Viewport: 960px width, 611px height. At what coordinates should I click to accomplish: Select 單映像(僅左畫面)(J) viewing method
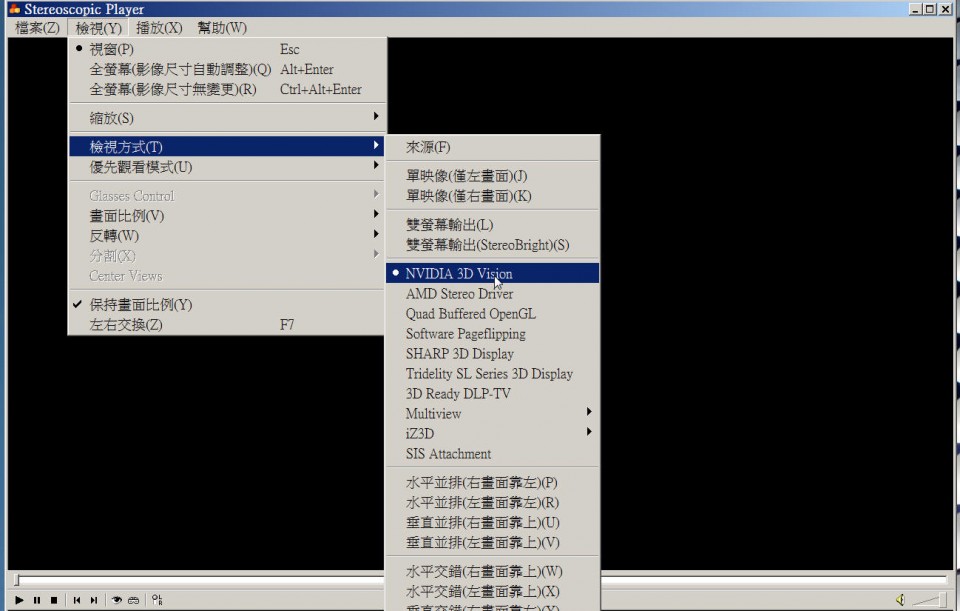492,176
